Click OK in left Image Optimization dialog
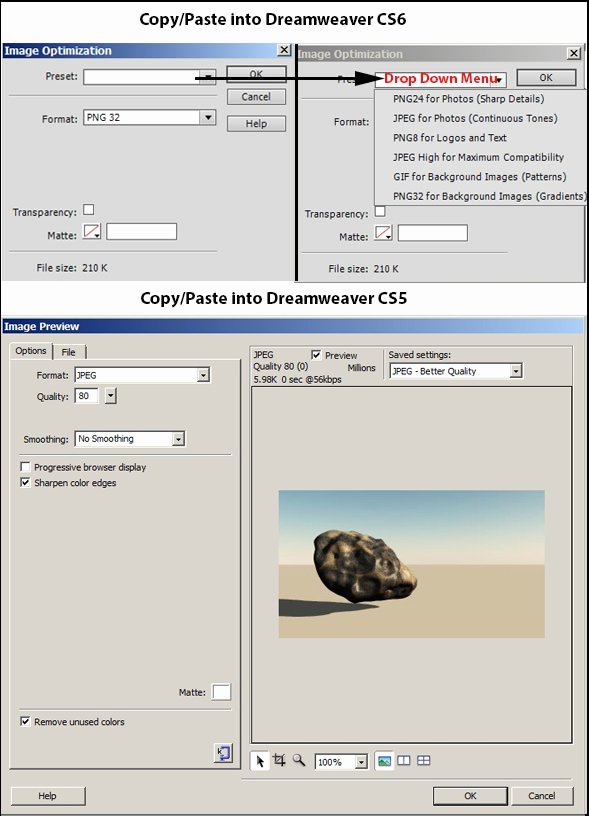589x816 pixels. pyautogui.click(x=256, y=74)
